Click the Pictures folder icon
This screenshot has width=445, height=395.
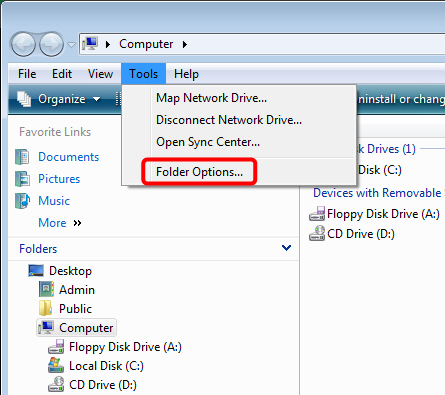coord(22,179)
